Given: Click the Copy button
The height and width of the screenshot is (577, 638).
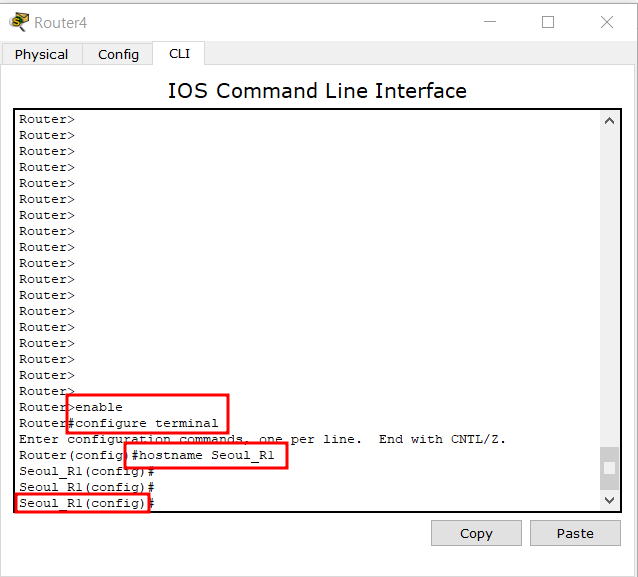Looking at the screenshot, I should 476,533.
